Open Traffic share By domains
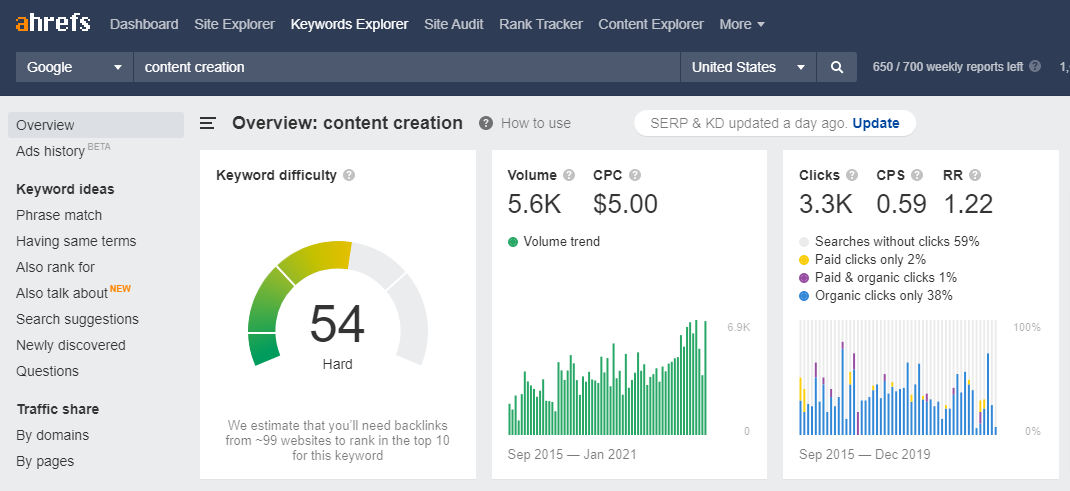 point(53,435)
